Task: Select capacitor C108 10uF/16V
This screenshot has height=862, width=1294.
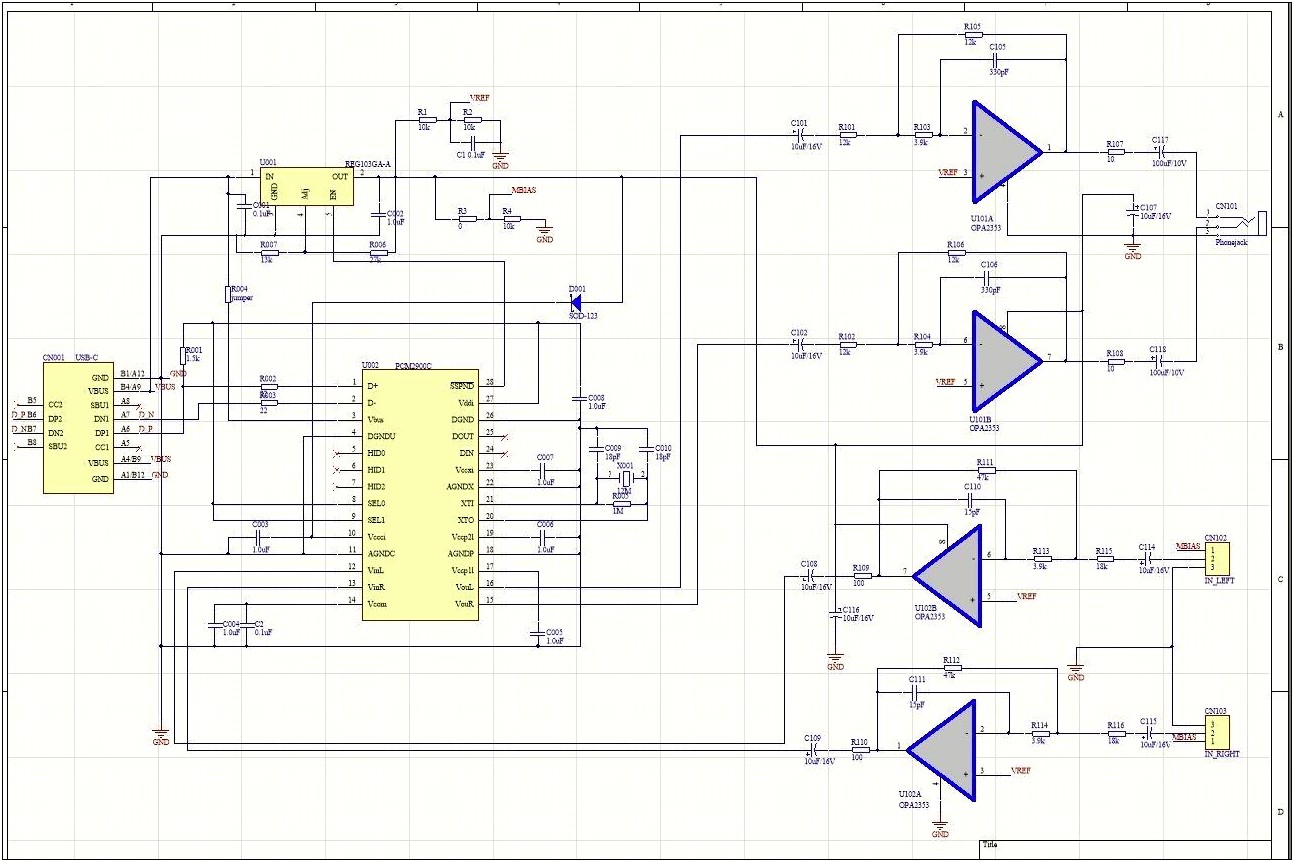Action: coord(810,575)
